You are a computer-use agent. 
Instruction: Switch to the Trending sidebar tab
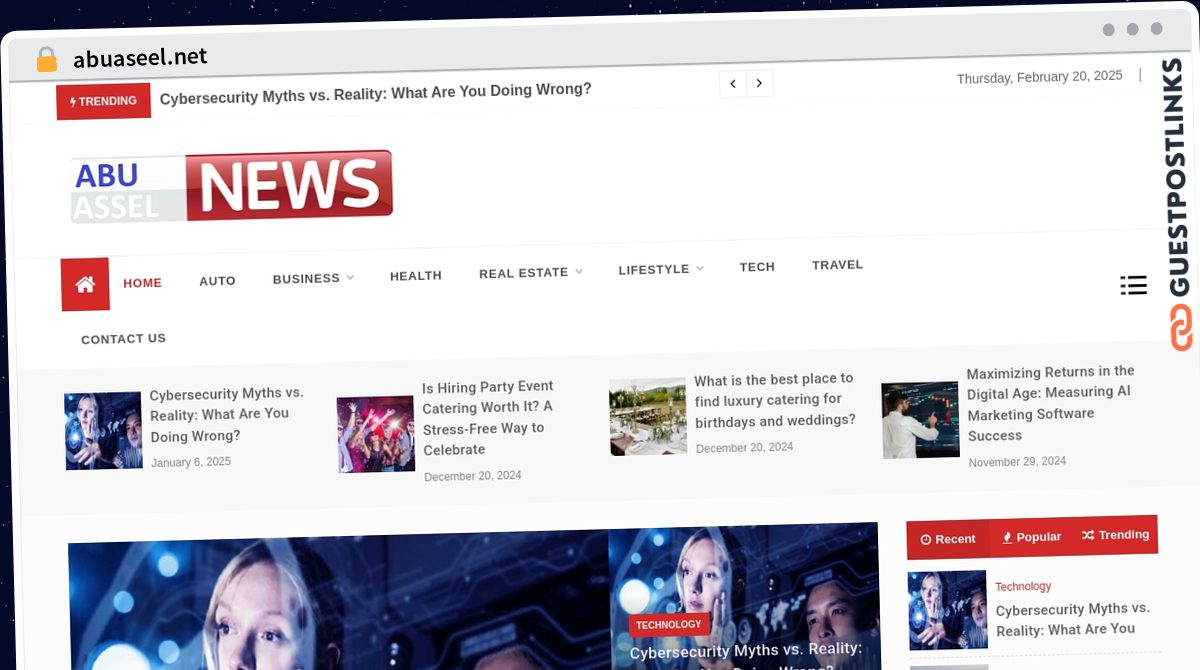tap(1115, 535)
